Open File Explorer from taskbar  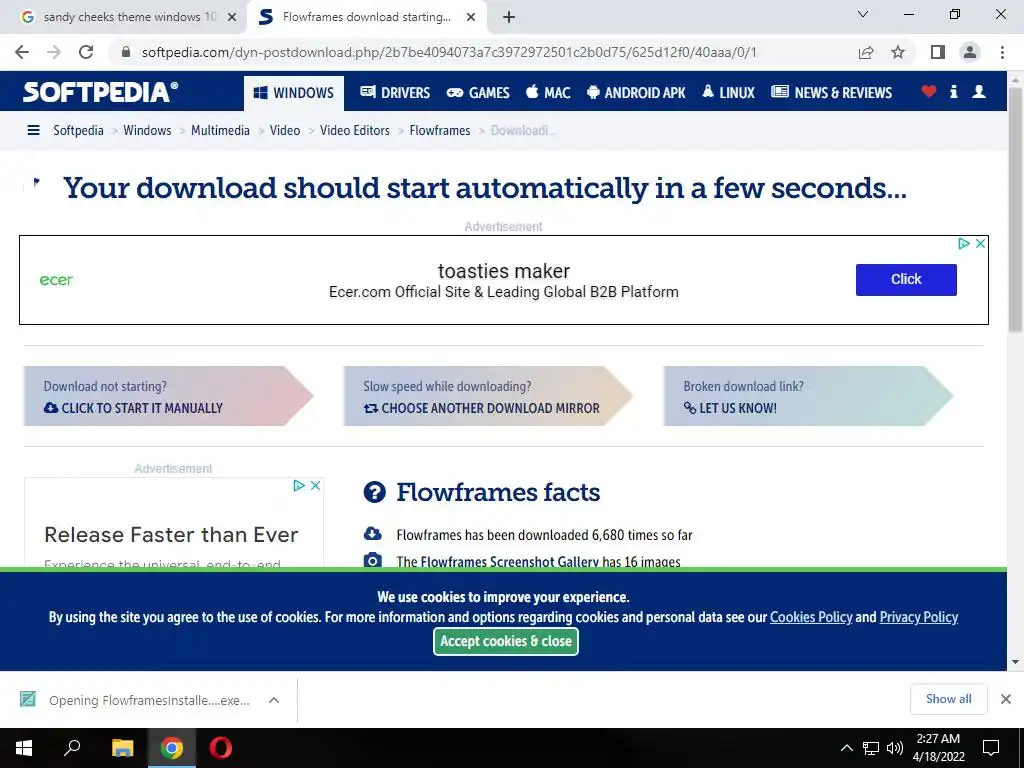(x=122, y=748)
